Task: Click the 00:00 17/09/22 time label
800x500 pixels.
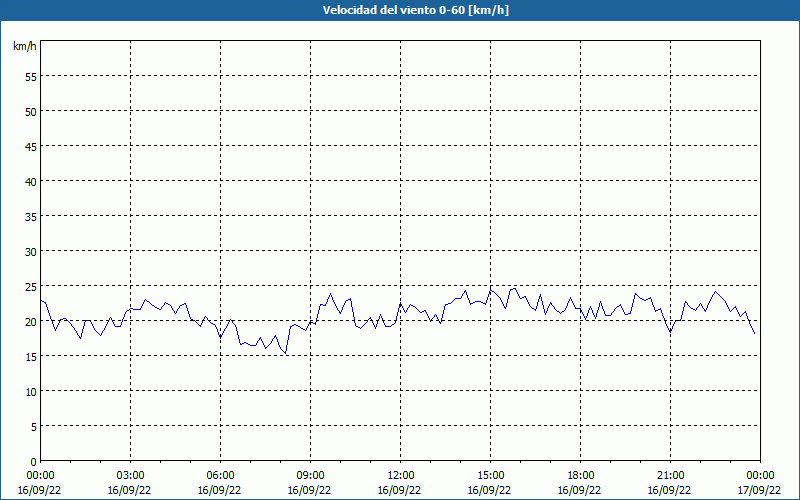Action: (759, 483)
